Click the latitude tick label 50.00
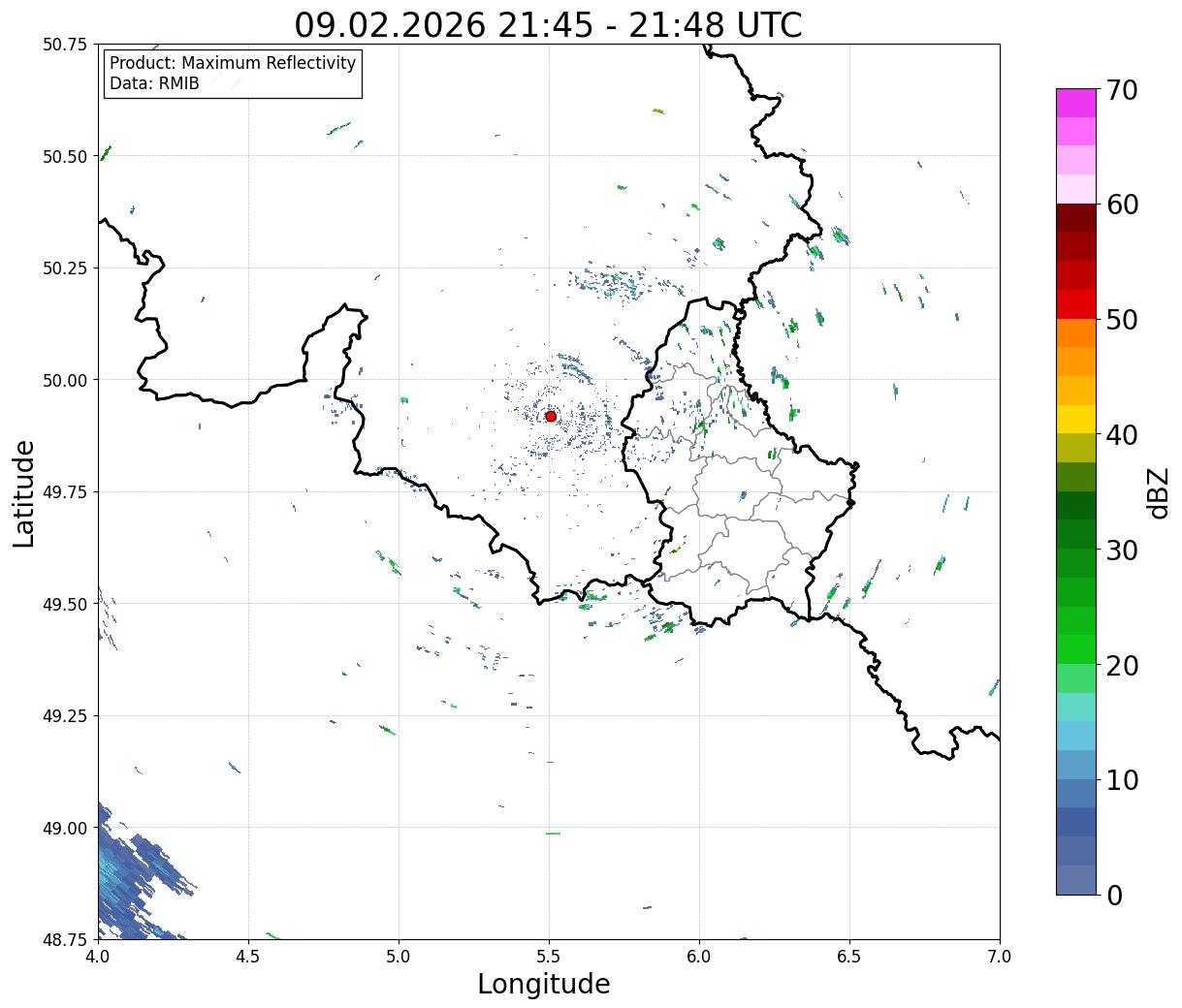This screenshot has height=1008, width=1182. (x=65, y=380)
